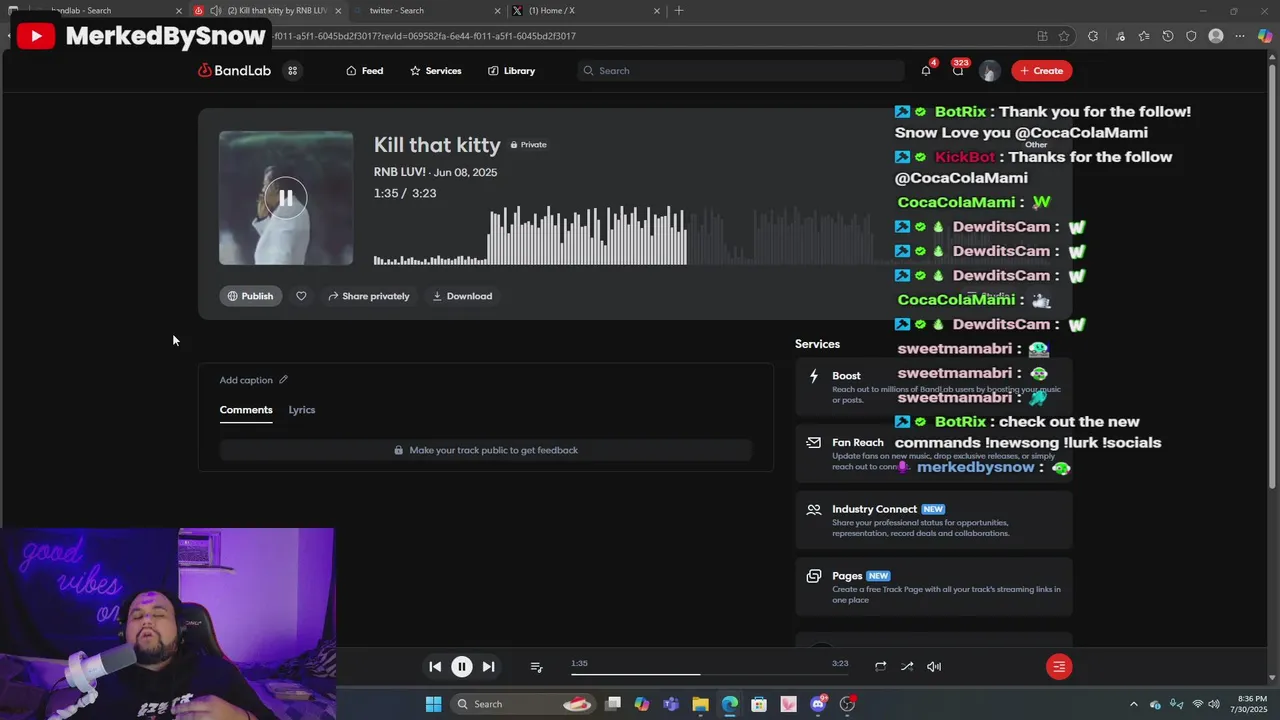Screen dimensions: 1280x720
Task: Open Microsoft Teams from taskbar
Action: 671,704
